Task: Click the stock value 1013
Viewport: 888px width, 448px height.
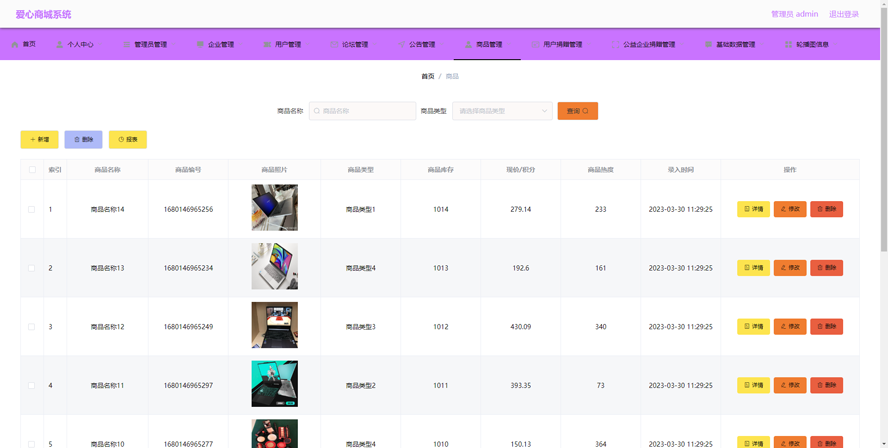Action: click(x=441, y=268)
